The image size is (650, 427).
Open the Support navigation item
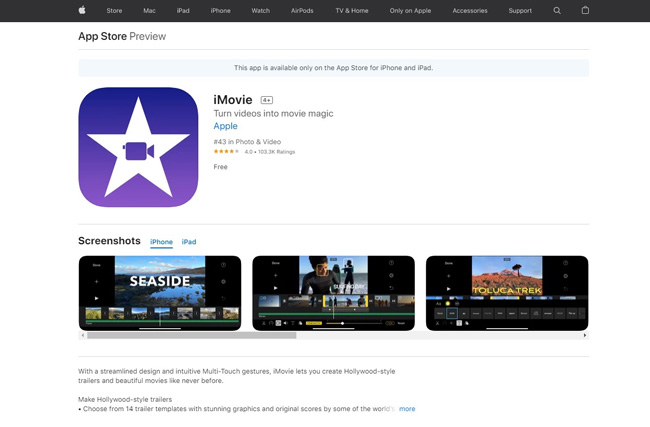tap(520, 11)
